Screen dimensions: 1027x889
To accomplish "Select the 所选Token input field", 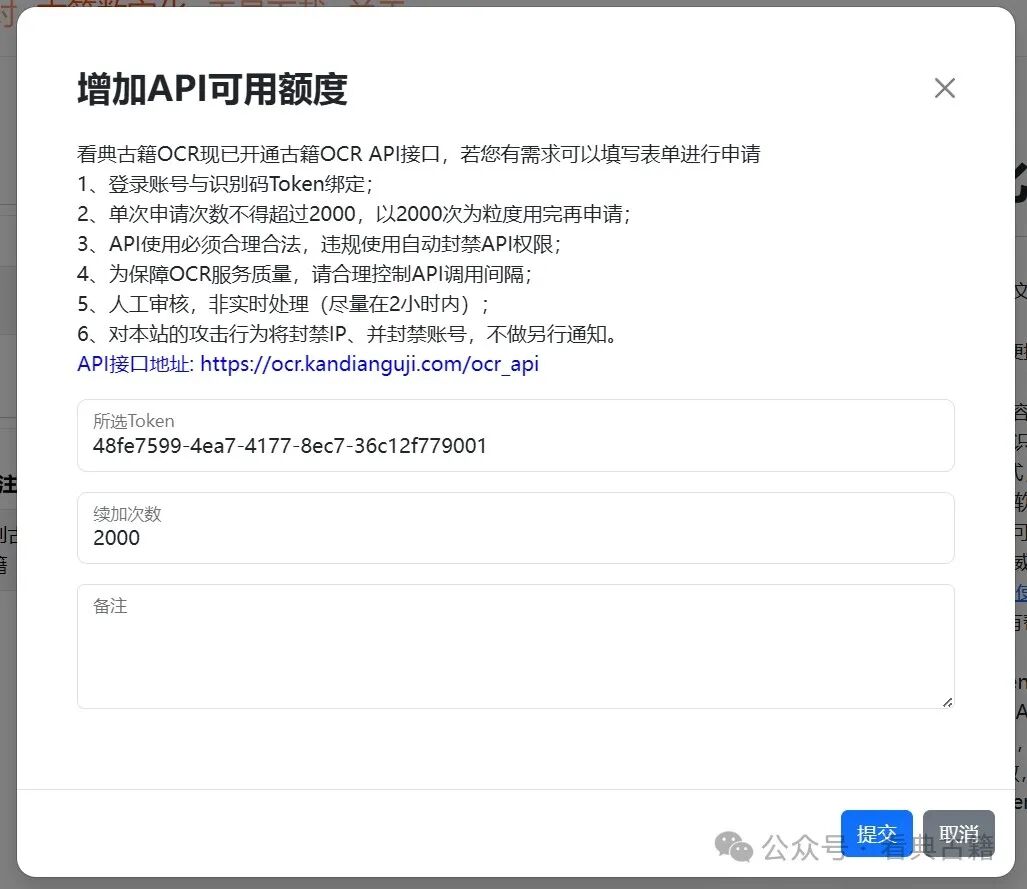I will (515, 436).
